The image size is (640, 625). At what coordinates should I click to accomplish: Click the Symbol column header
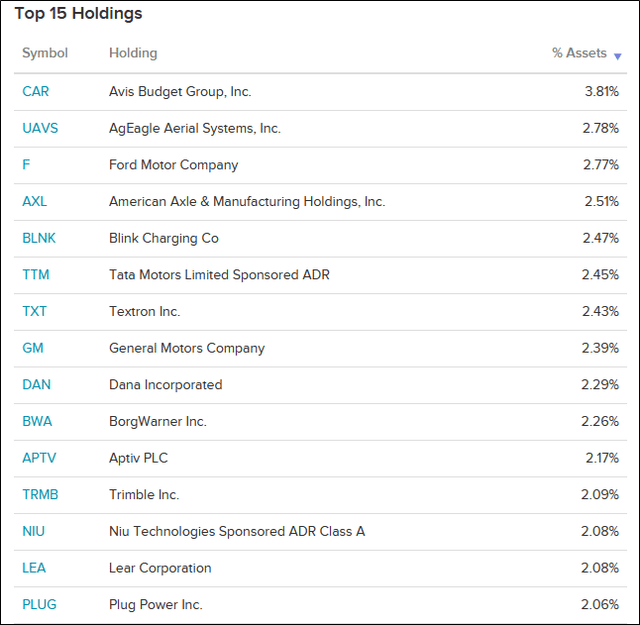click(x=45, y=53)
